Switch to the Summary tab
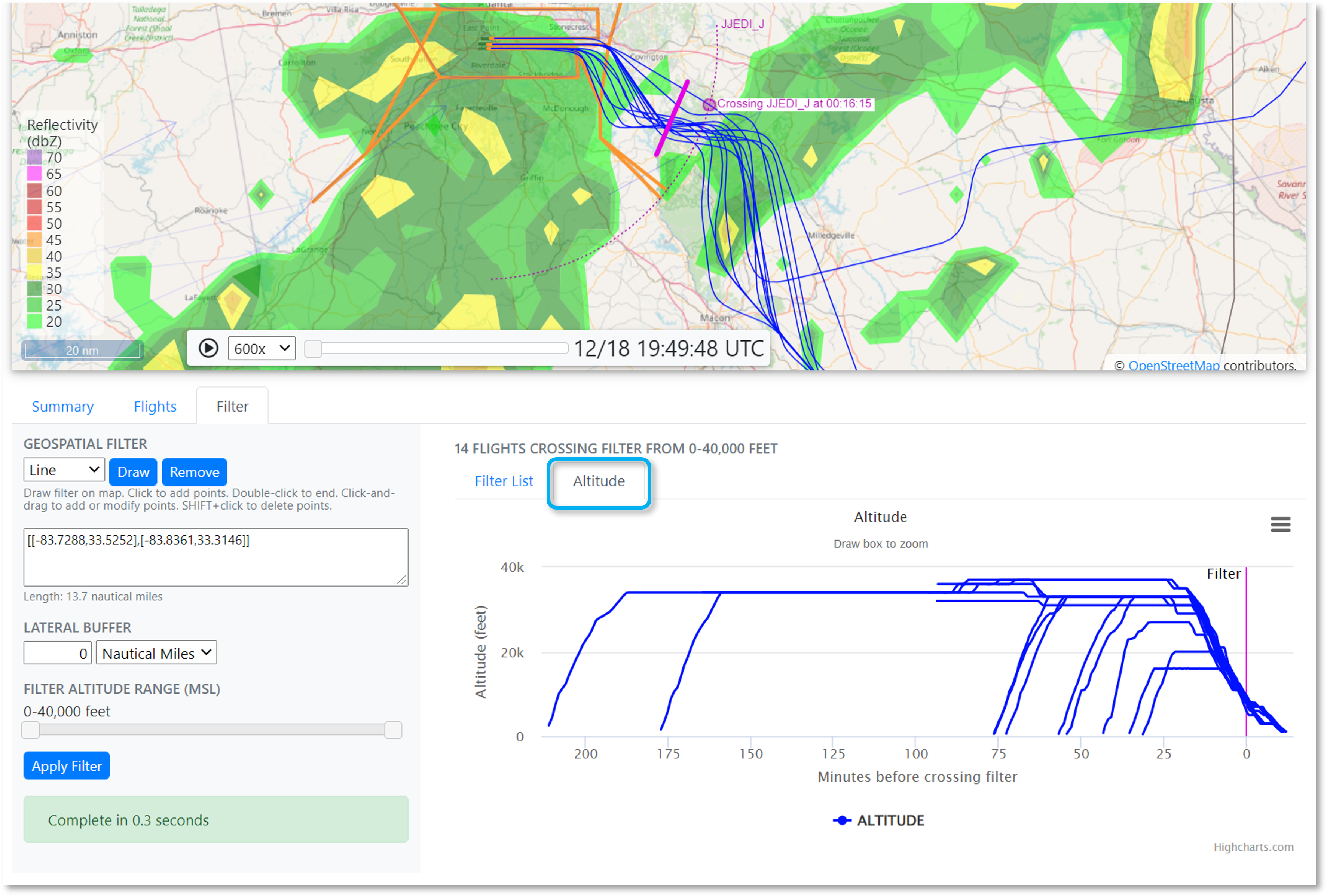 coord(63,407)
